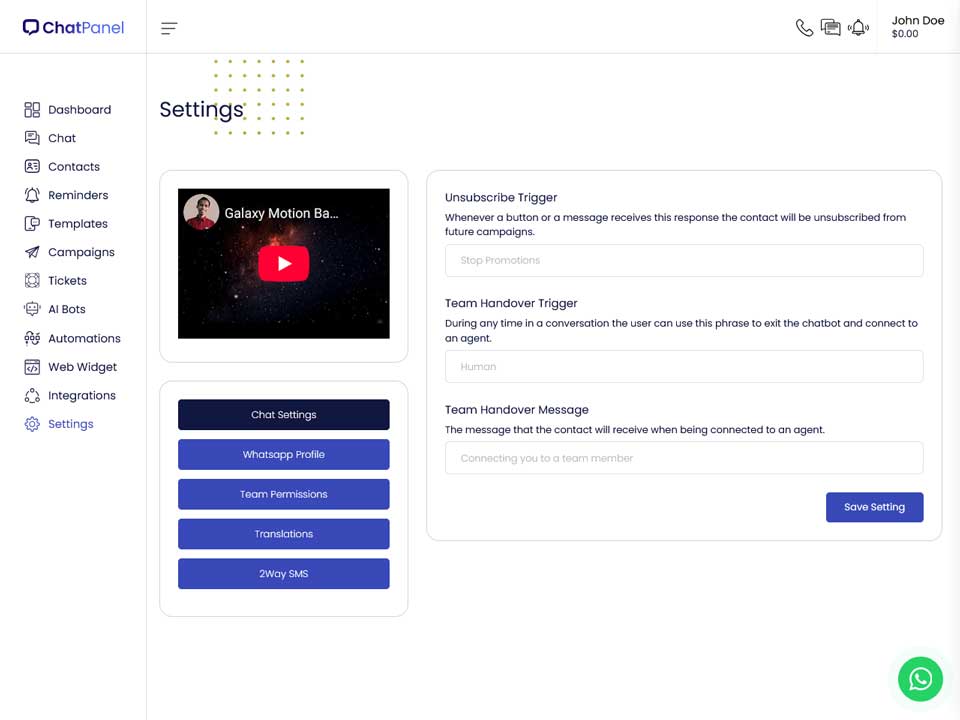Viewport: 960px width, 720px height.
Task: Click the Team Handover Message field
Action: tap(684, 458)
